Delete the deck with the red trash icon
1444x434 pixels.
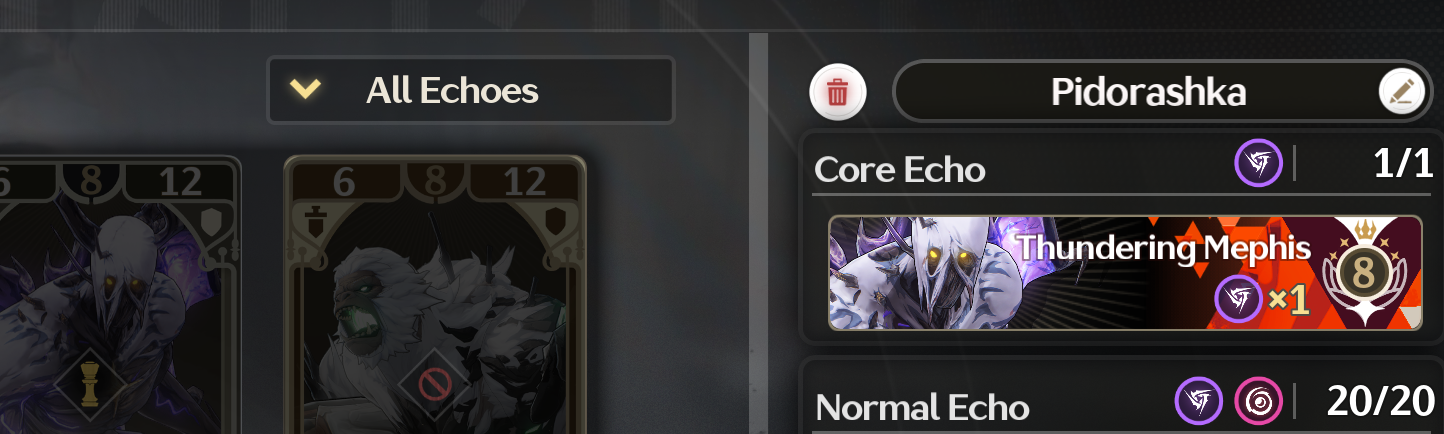838,93
